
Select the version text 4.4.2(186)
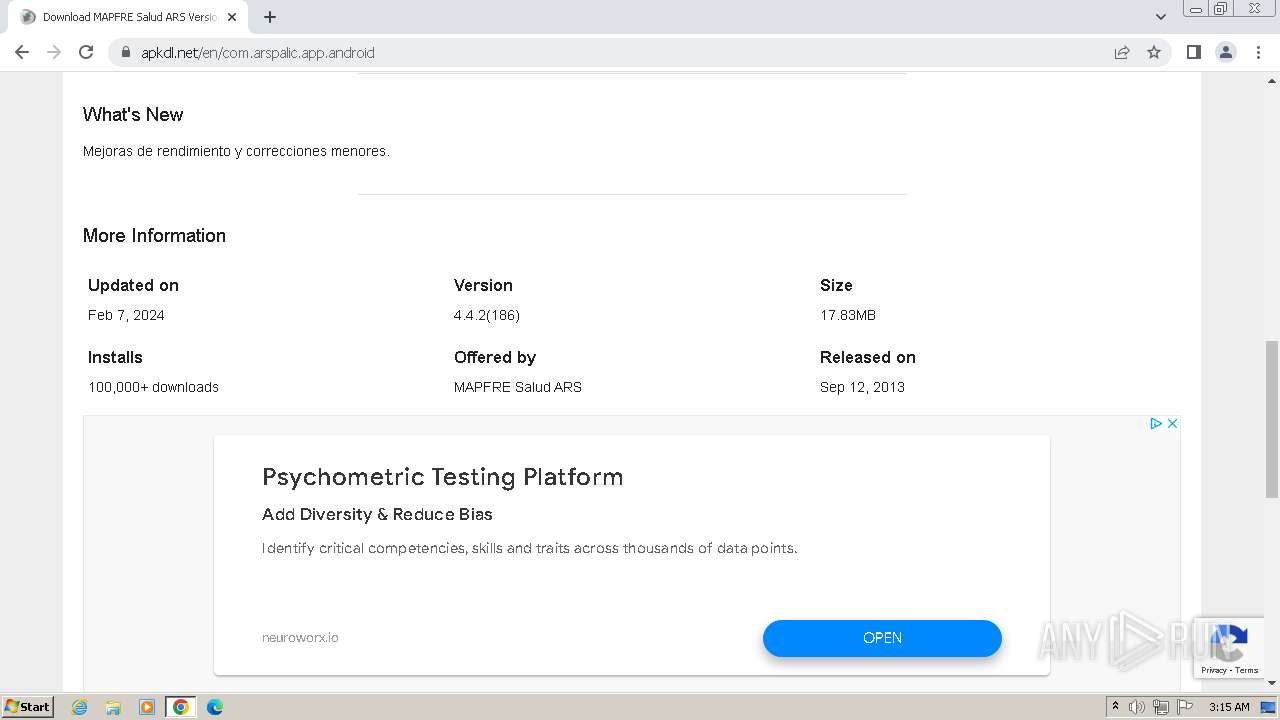[487, 315]
